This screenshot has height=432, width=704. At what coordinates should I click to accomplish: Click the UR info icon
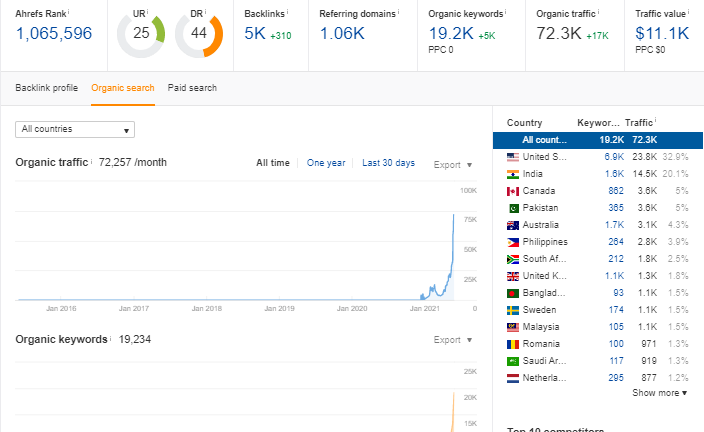tap(148, 11)
